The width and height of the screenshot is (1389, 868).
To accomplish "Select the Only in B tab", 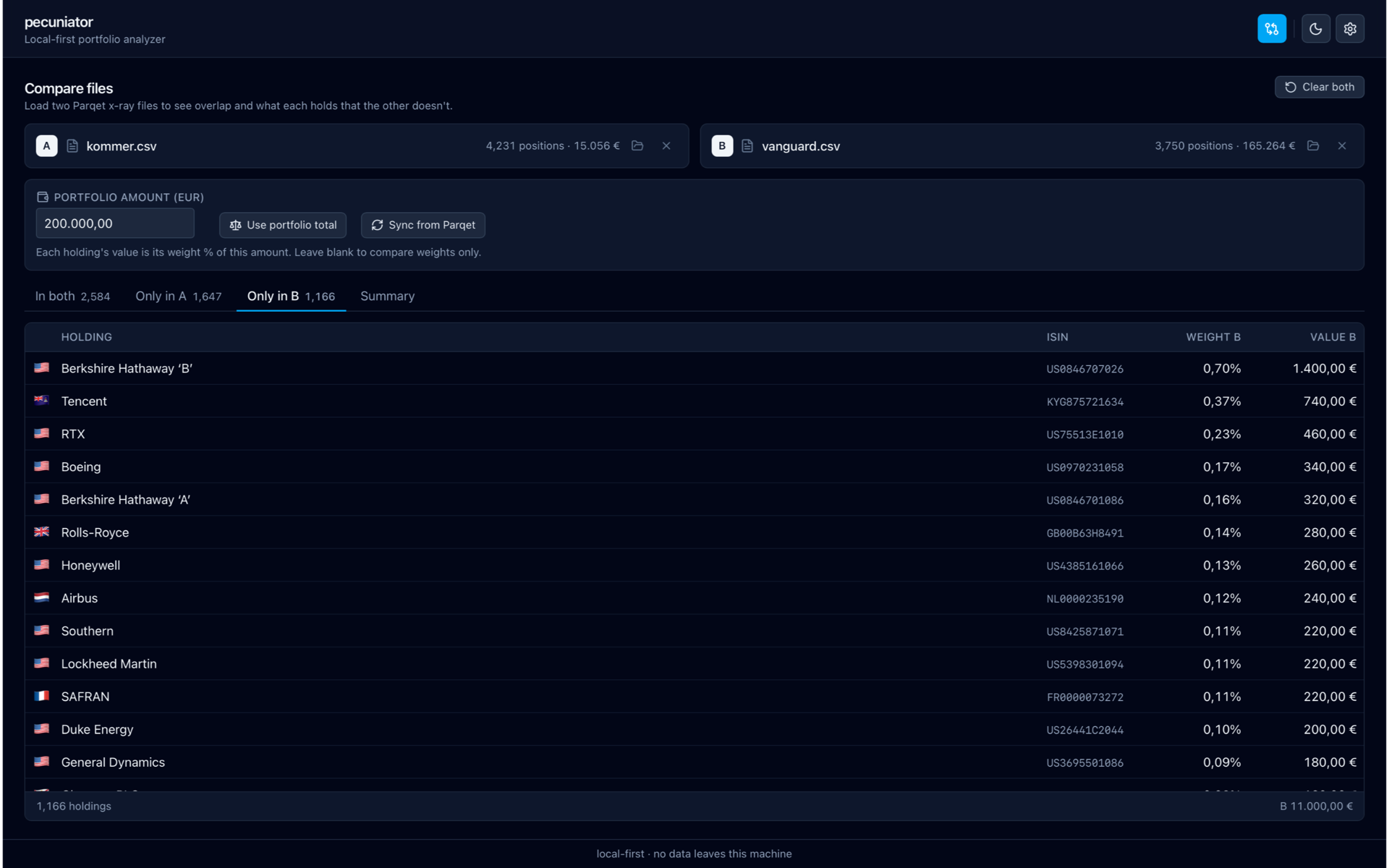I will (291, 296).
